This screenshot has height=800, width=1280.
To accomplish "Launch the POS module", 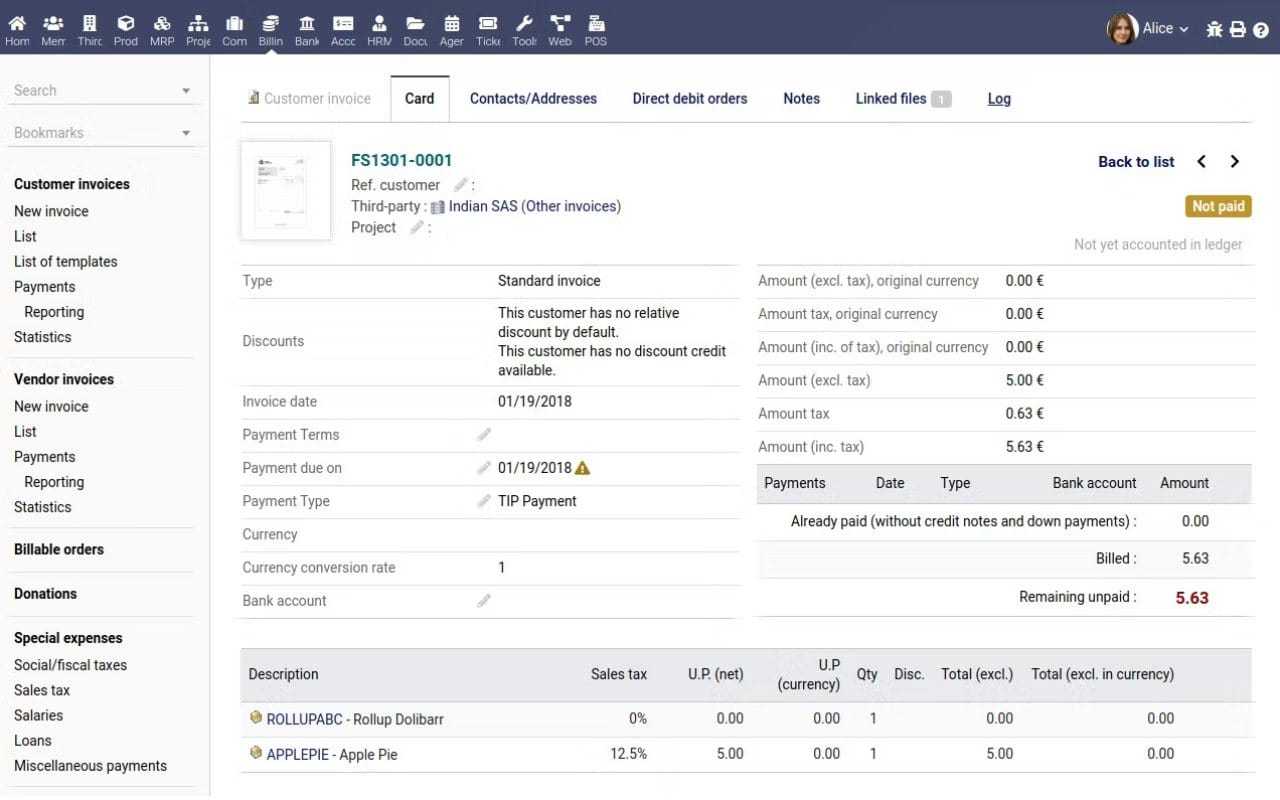I will click(x=595, y=29).
